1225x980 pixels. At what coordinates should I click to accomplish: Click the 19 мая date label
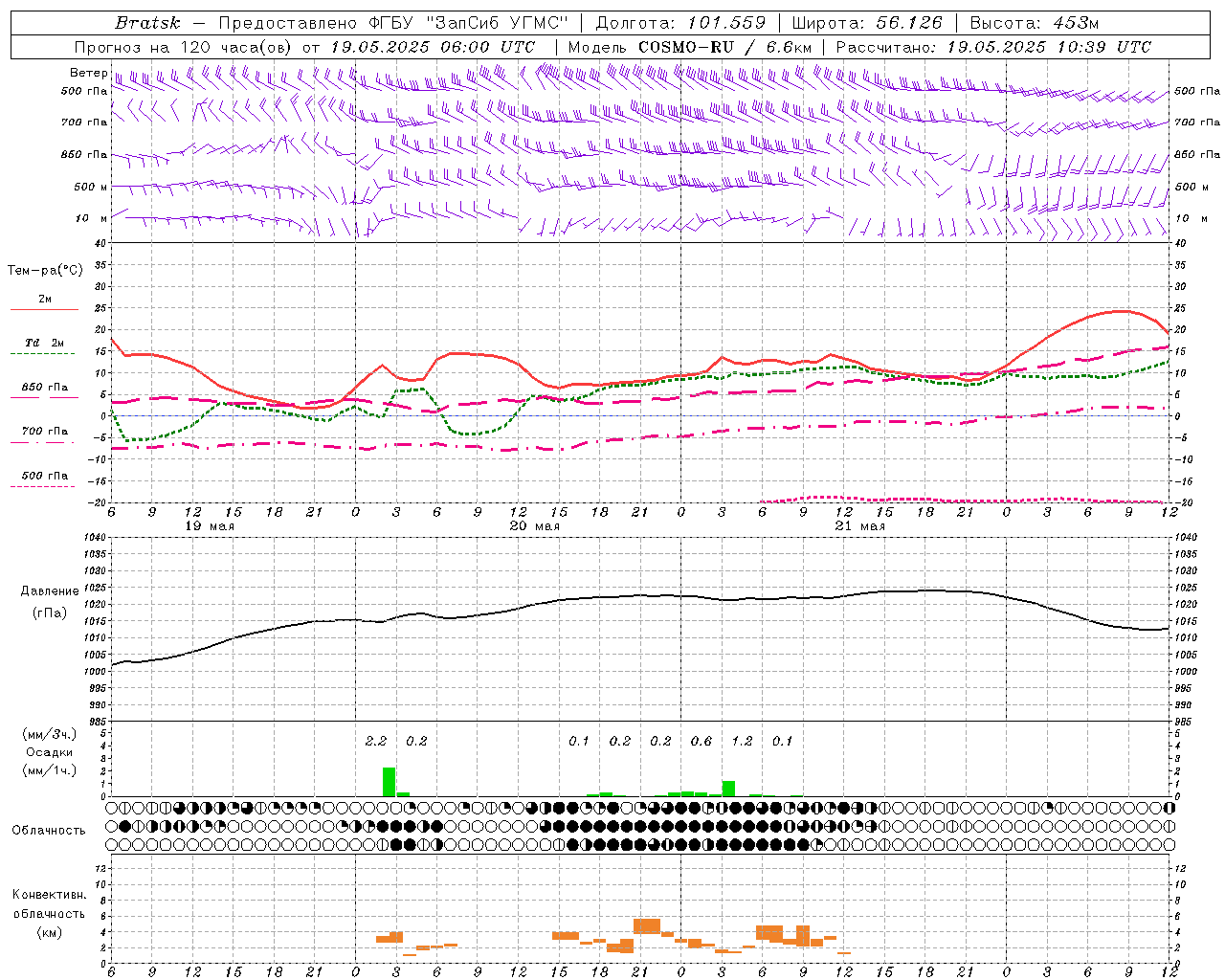point(210,526)
